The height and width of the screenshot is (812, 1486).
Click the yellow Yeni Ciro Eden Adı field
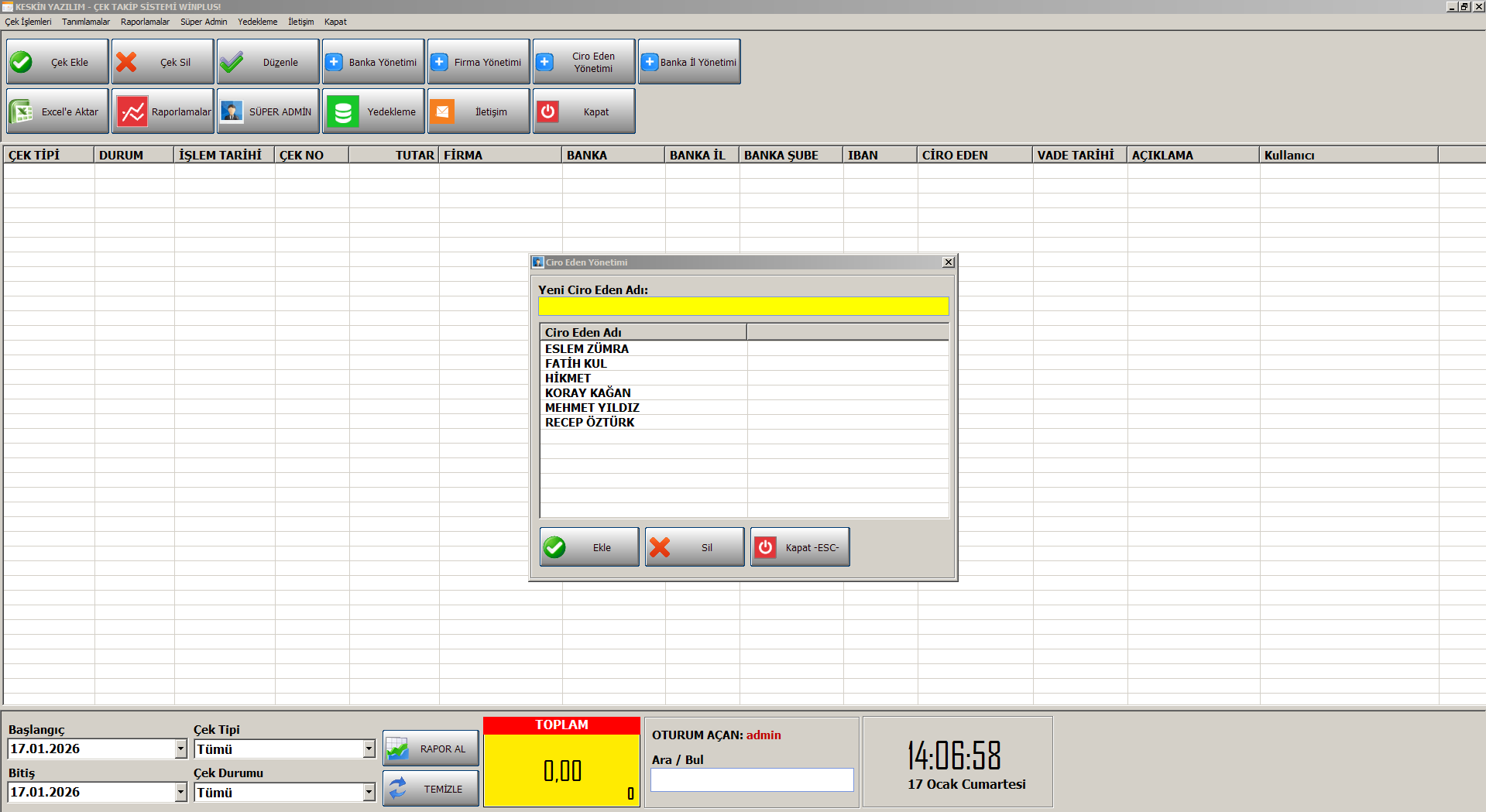743,307
